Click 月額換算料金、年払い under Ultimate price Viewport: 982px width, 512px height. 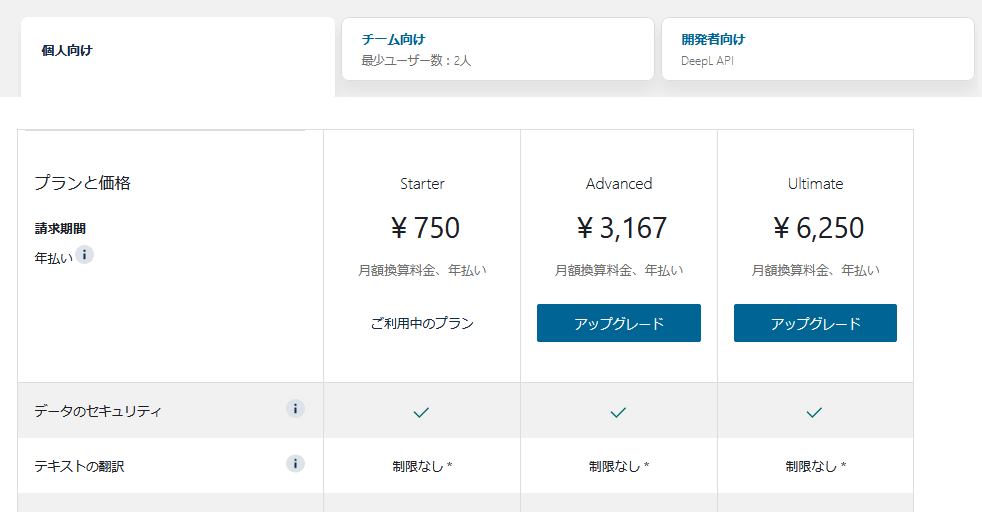[x=815, y=270]
